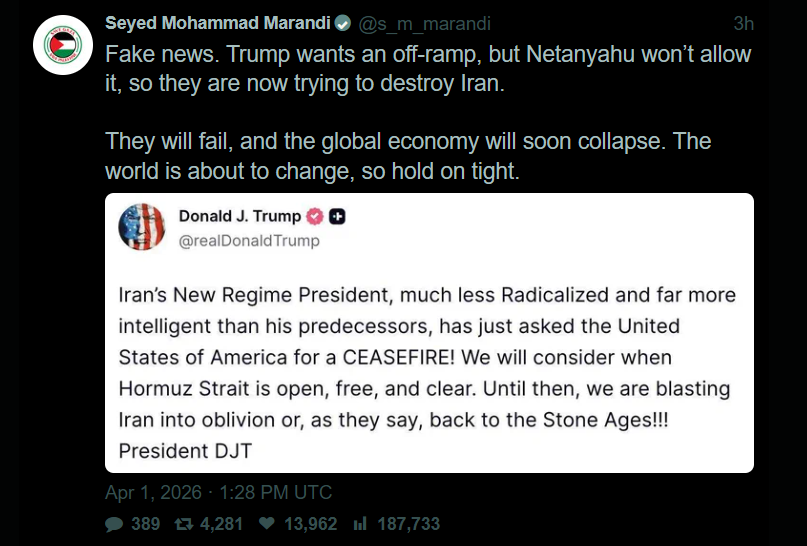
Task: Open the Apr 1, 2026 date link
Action: pyautogui.click(x=153, y=492)
